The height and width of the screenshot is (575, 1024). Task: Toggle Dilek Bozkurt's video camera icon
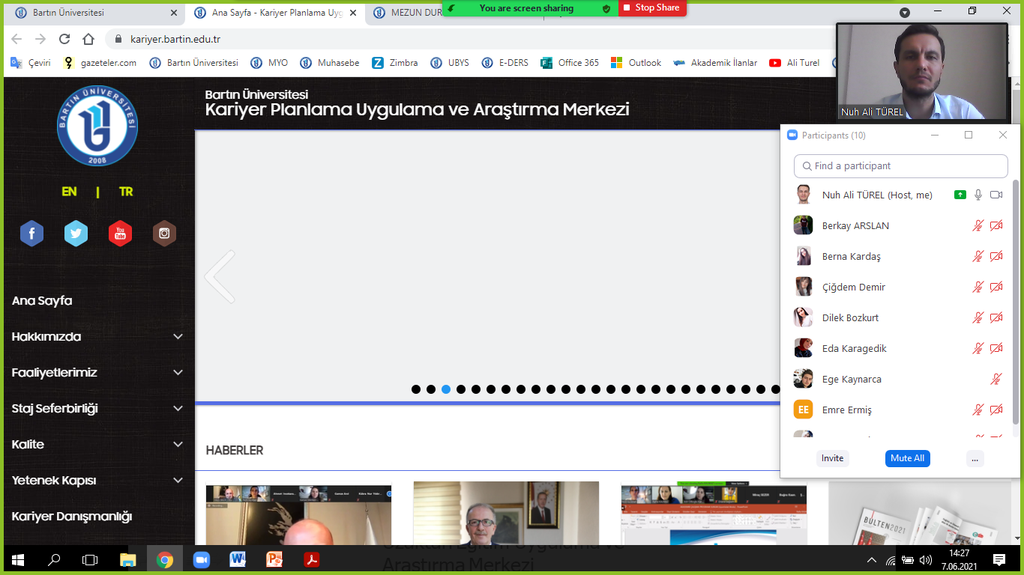995,318
